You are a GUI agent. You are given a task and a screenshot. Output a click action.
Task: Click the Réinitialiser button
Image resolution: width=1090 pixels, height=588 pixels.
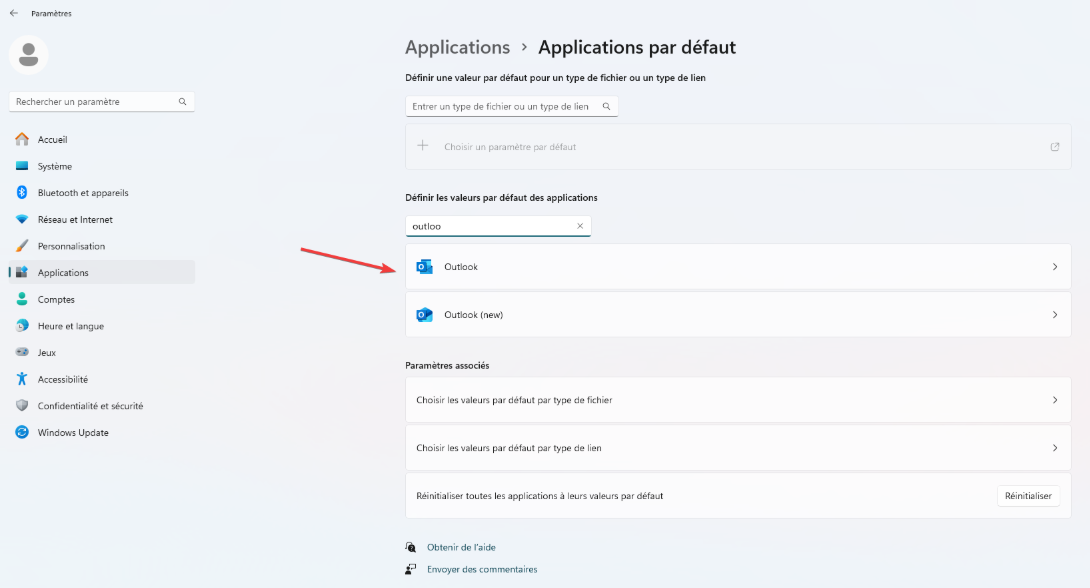[1028, 496]
